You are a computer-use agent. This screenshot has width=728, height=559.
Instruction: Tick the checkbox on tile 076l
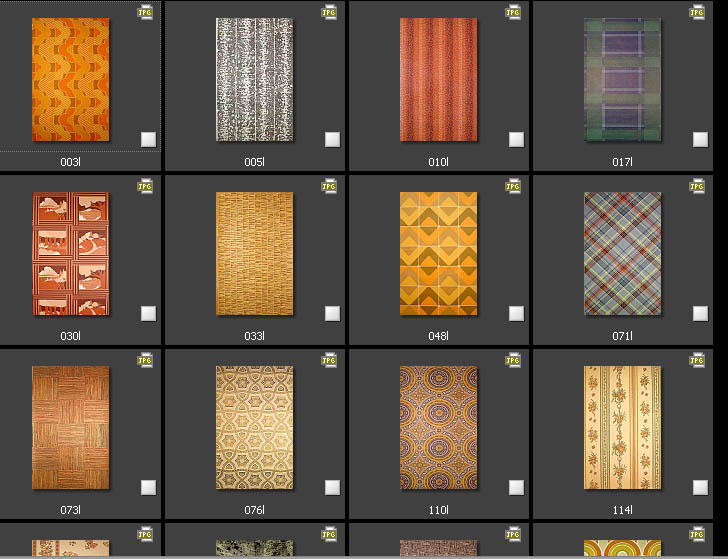click(332, 488)
